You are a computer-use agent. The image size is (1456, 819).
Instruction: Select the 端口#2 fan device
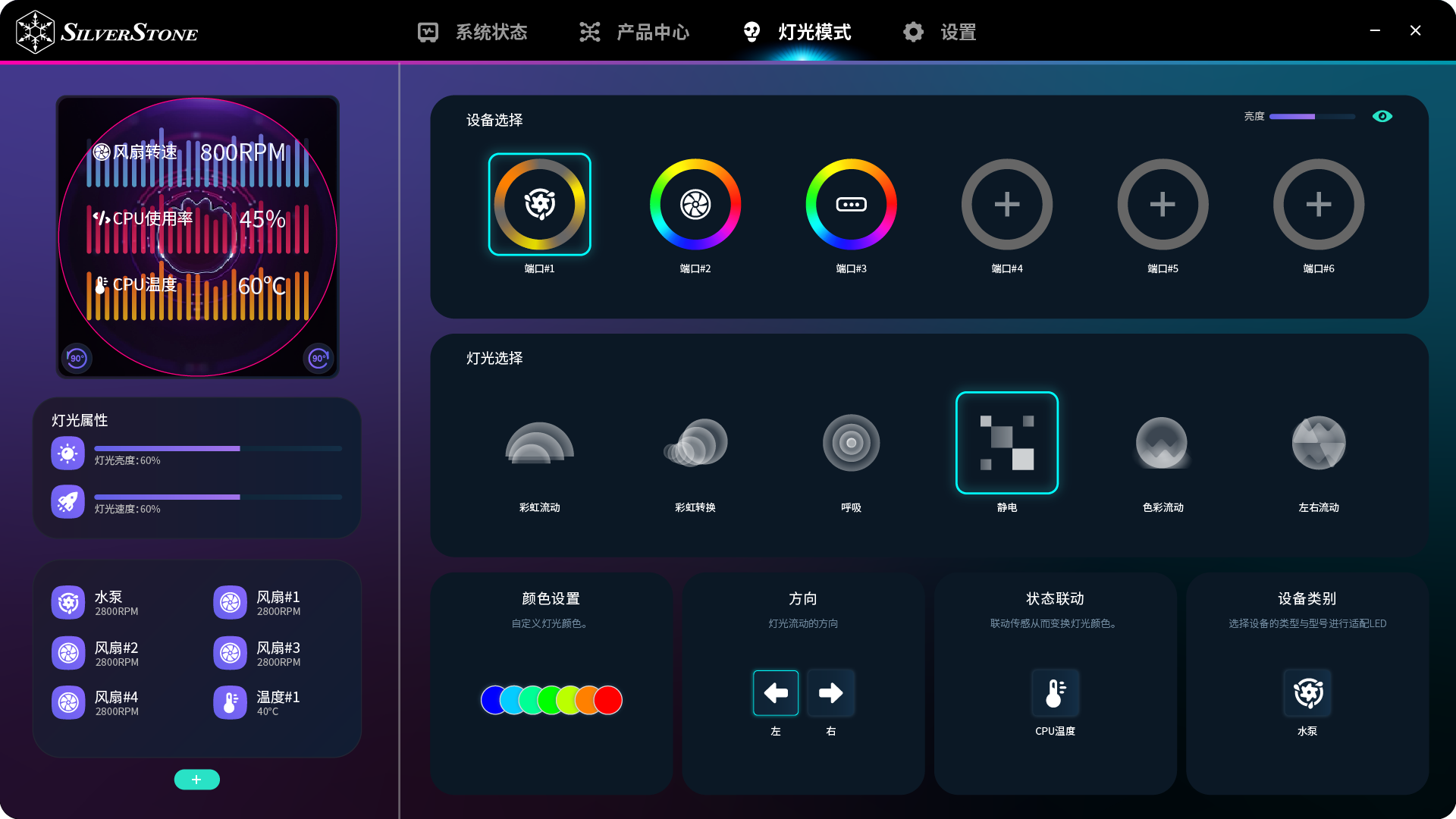(695, 204)
